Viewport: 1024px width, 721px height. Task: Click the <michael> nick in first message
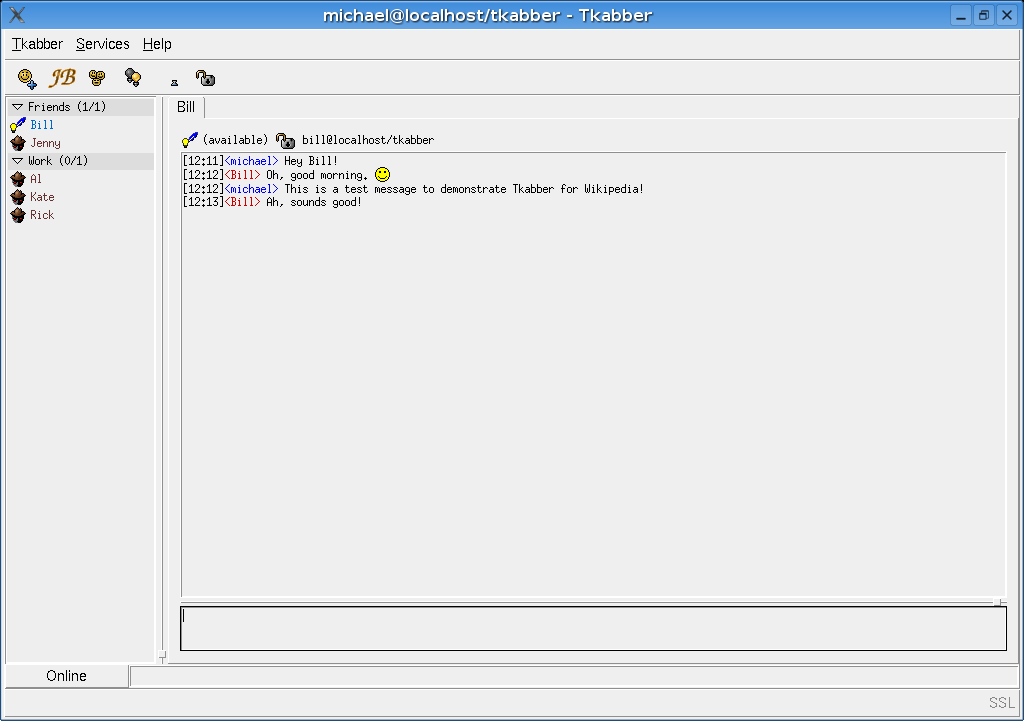point(251,161)
